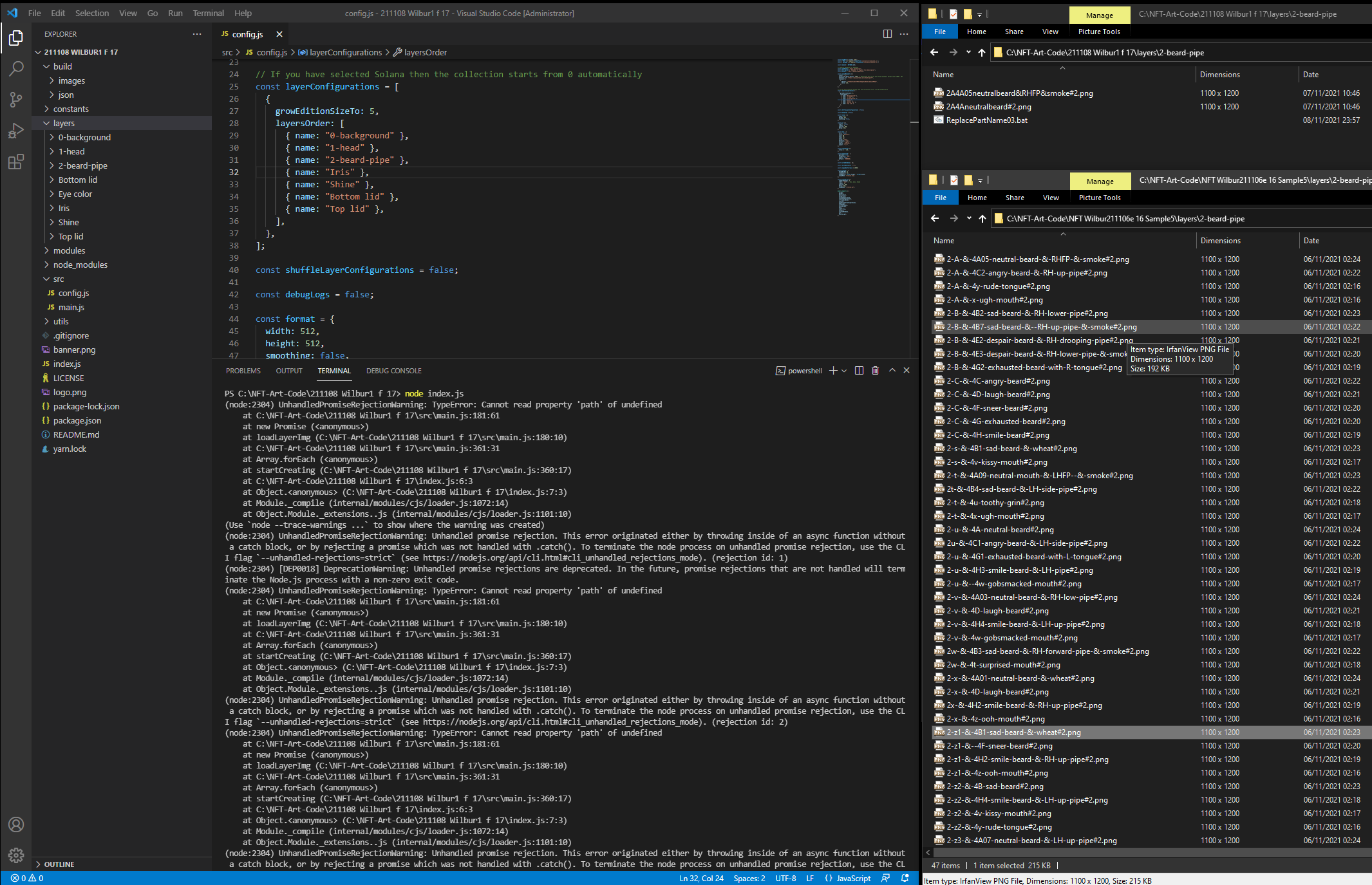Image resolution: width=1372 pixels, height=885 pixels.
Task: Kill terminal with the trash icon
Action: (x=875, y=371)
